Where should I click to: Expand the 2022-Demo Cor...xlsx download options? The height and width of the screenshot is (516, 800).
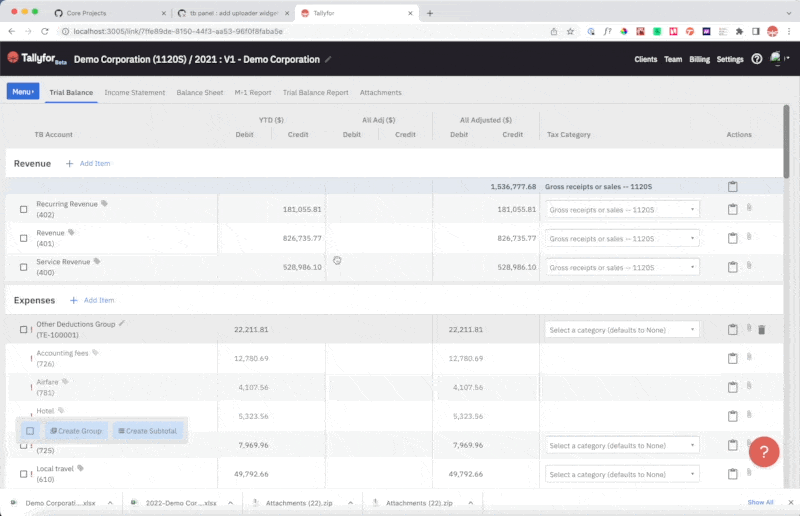click(x=231, y=503)
